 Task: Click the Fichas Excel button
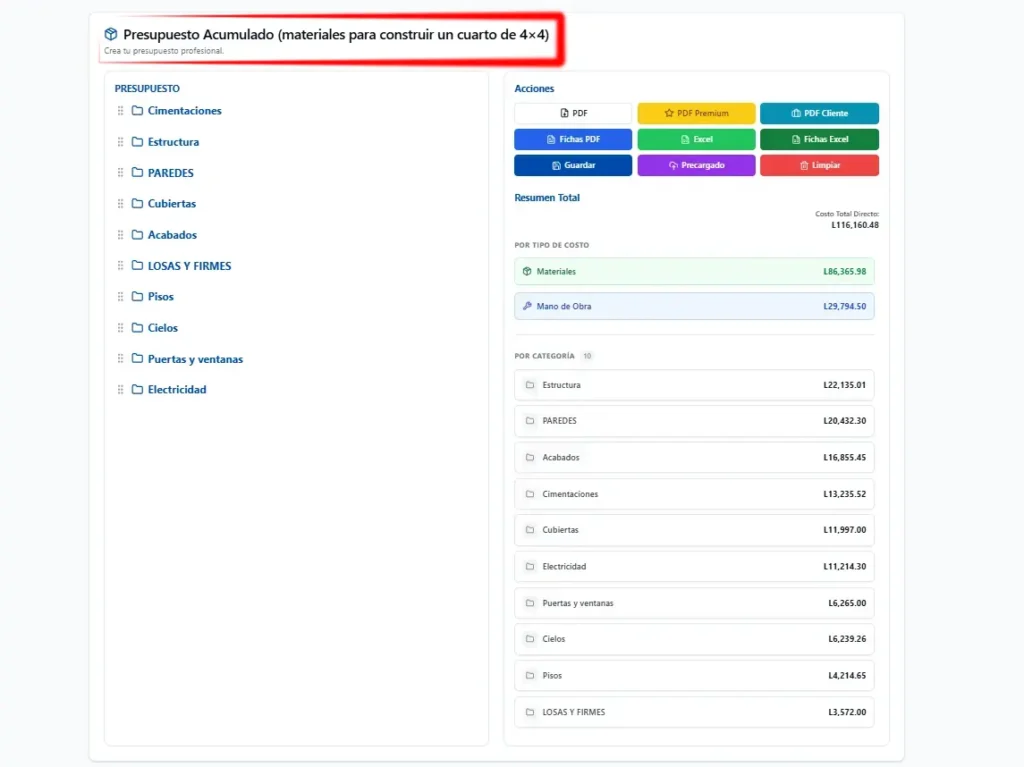[x=819, y=139]
